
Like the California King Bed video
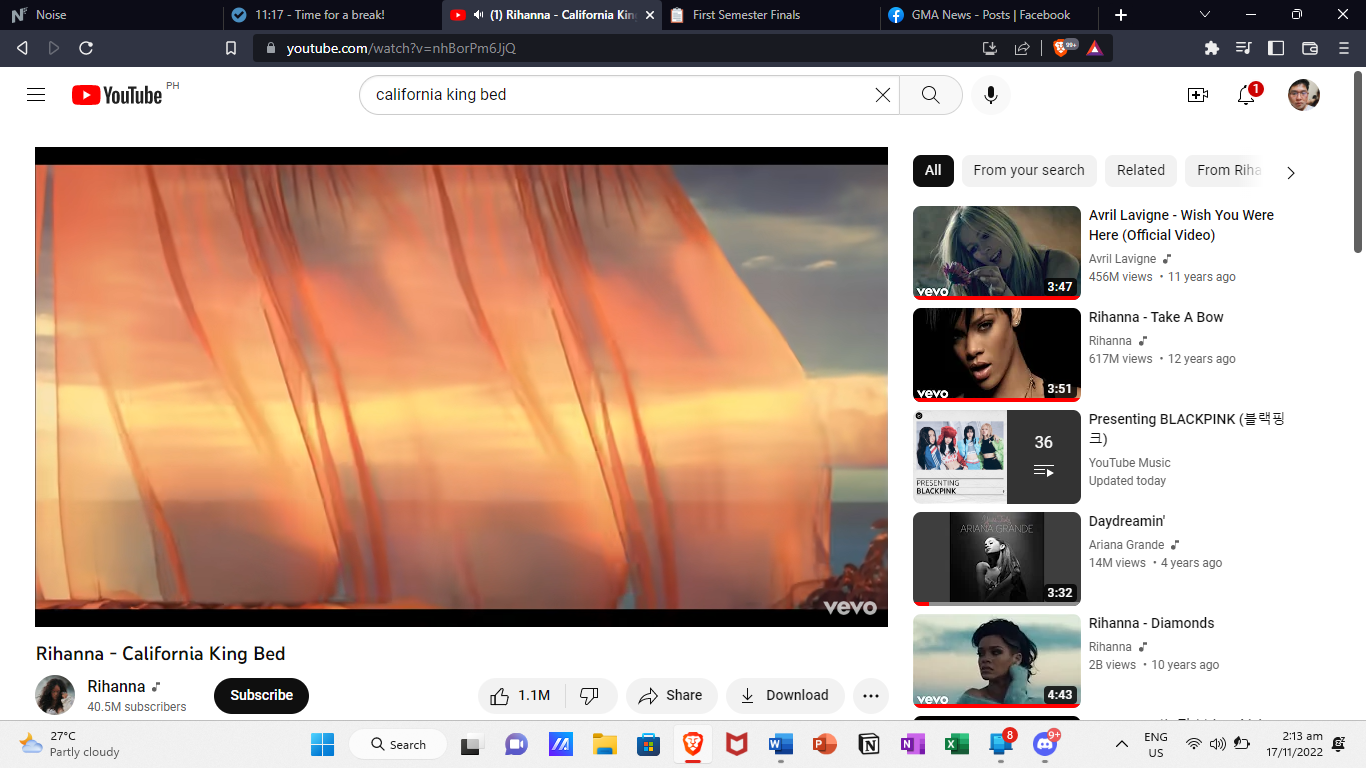[522, 695]
